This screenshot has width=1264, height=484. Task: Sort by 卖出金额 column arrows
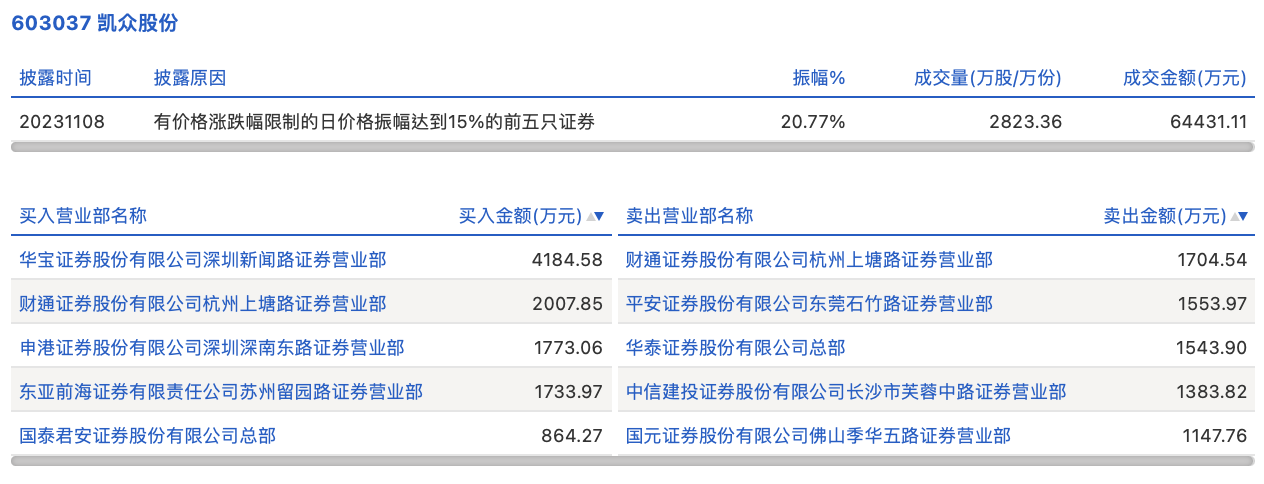[x=1240, y=216]
